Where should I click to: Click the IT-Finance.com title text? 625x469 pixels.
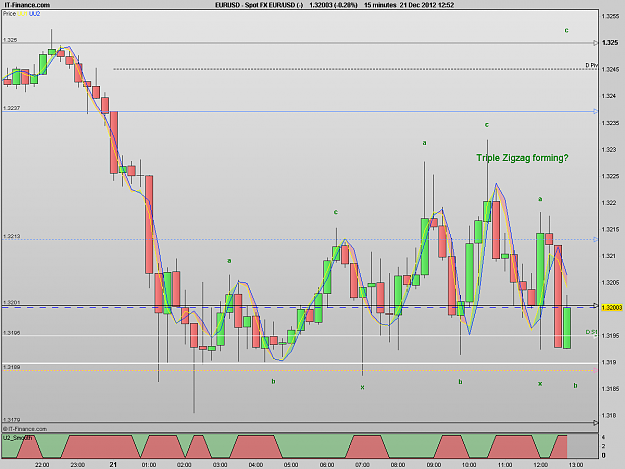[x=27, y=5]
